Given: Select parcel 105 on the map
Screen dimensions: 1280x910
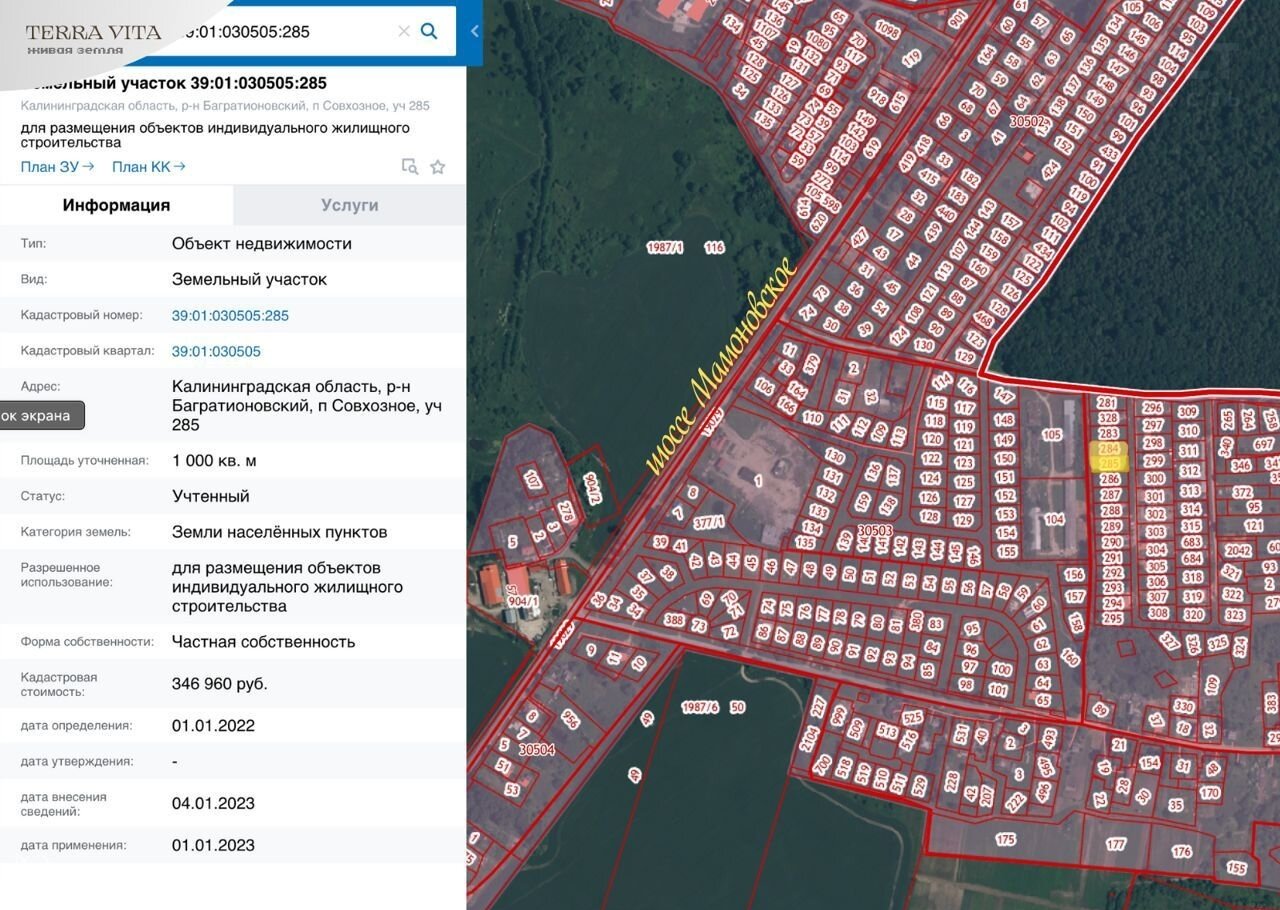Looking at the screenshot, I should [1052, 435].
